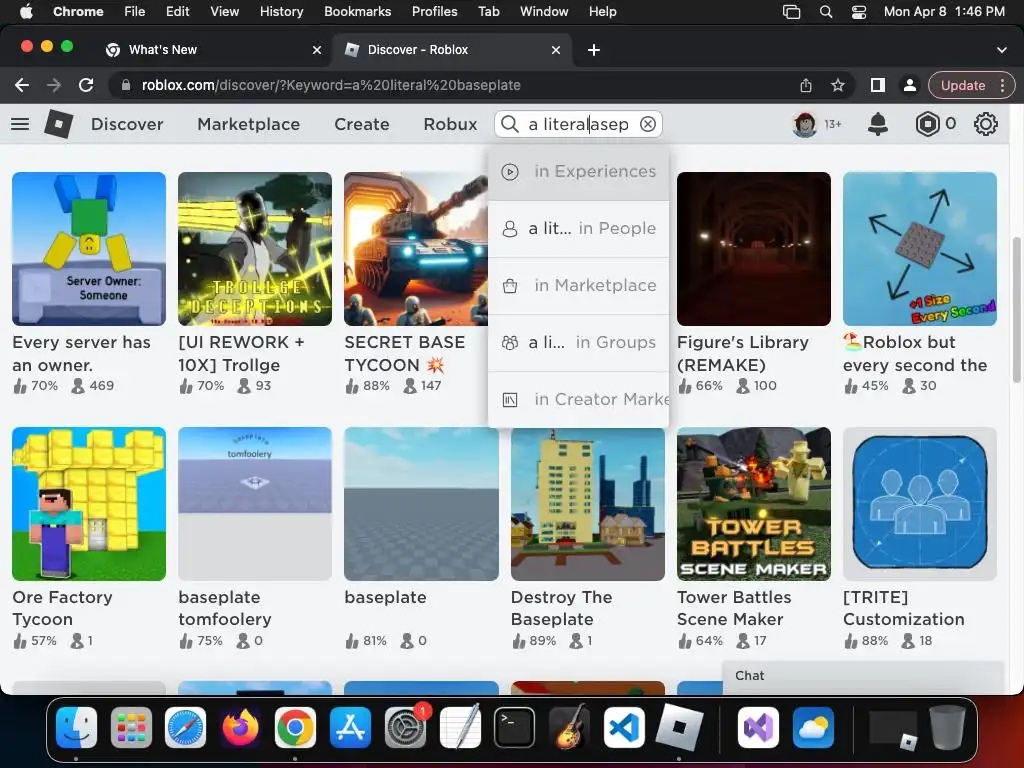Open the Robux nav link
Viewport: 1024px width, 768px height.
click(450, 124)
